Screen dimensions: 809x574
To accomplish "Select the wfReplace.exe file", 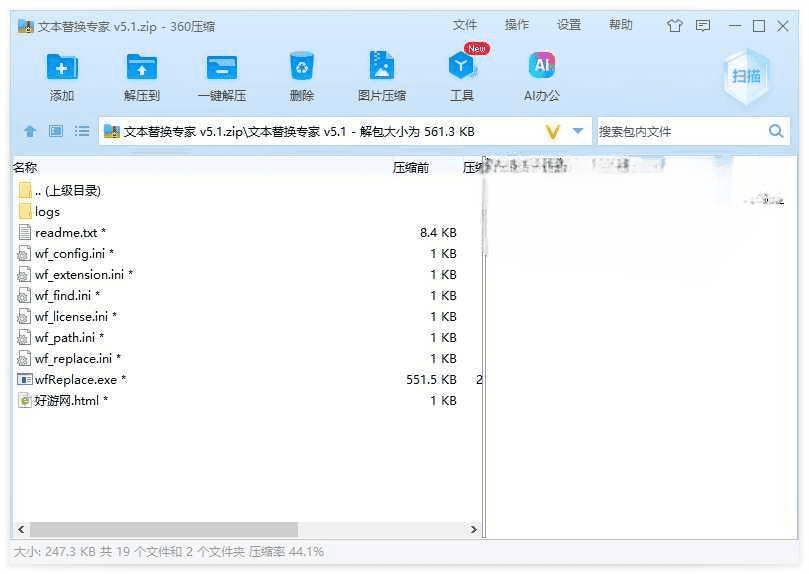I will (x=75, y=379).
